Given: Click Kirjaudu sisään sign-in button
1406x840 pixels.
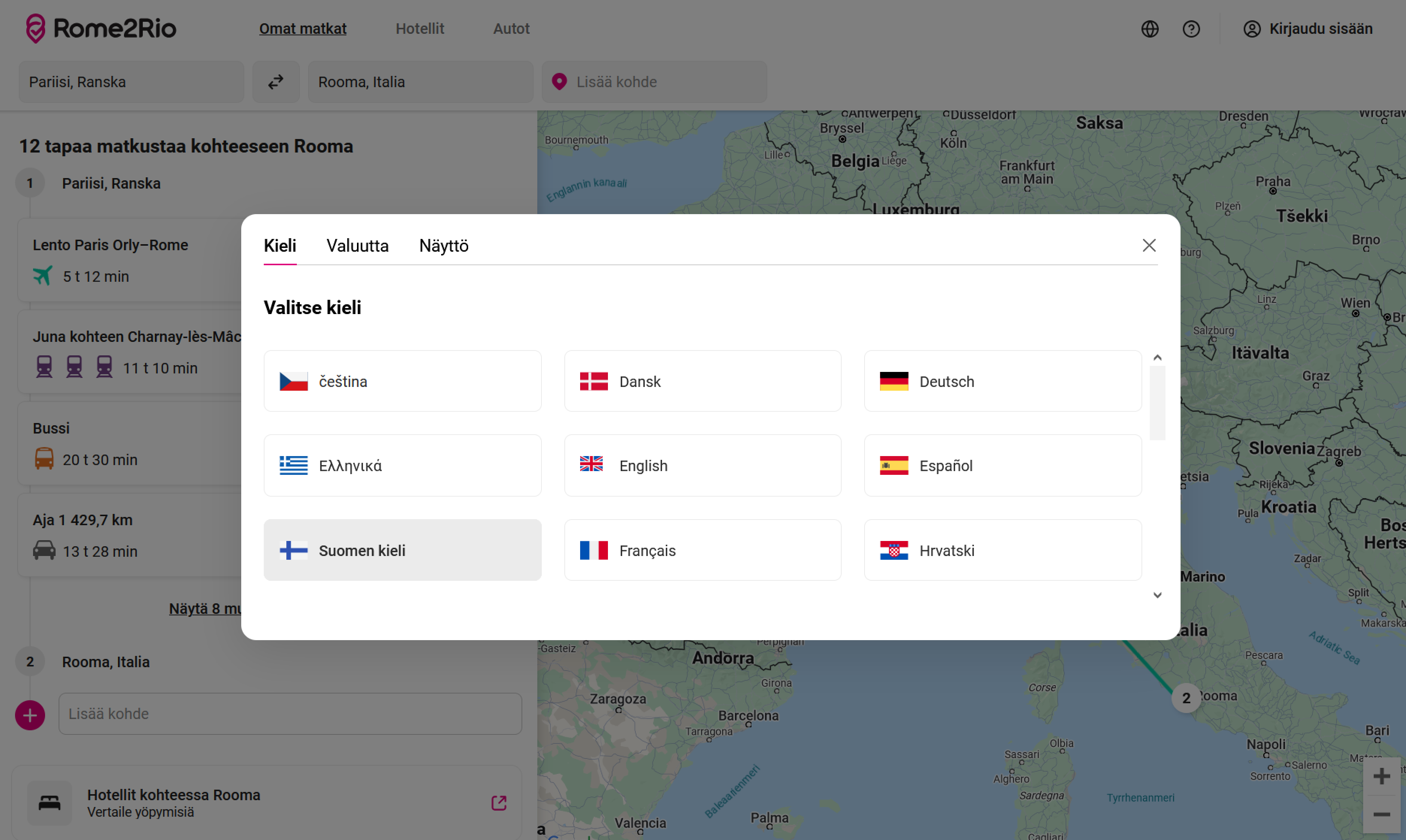Looking at the screenshot, I should click(1308, 29).
